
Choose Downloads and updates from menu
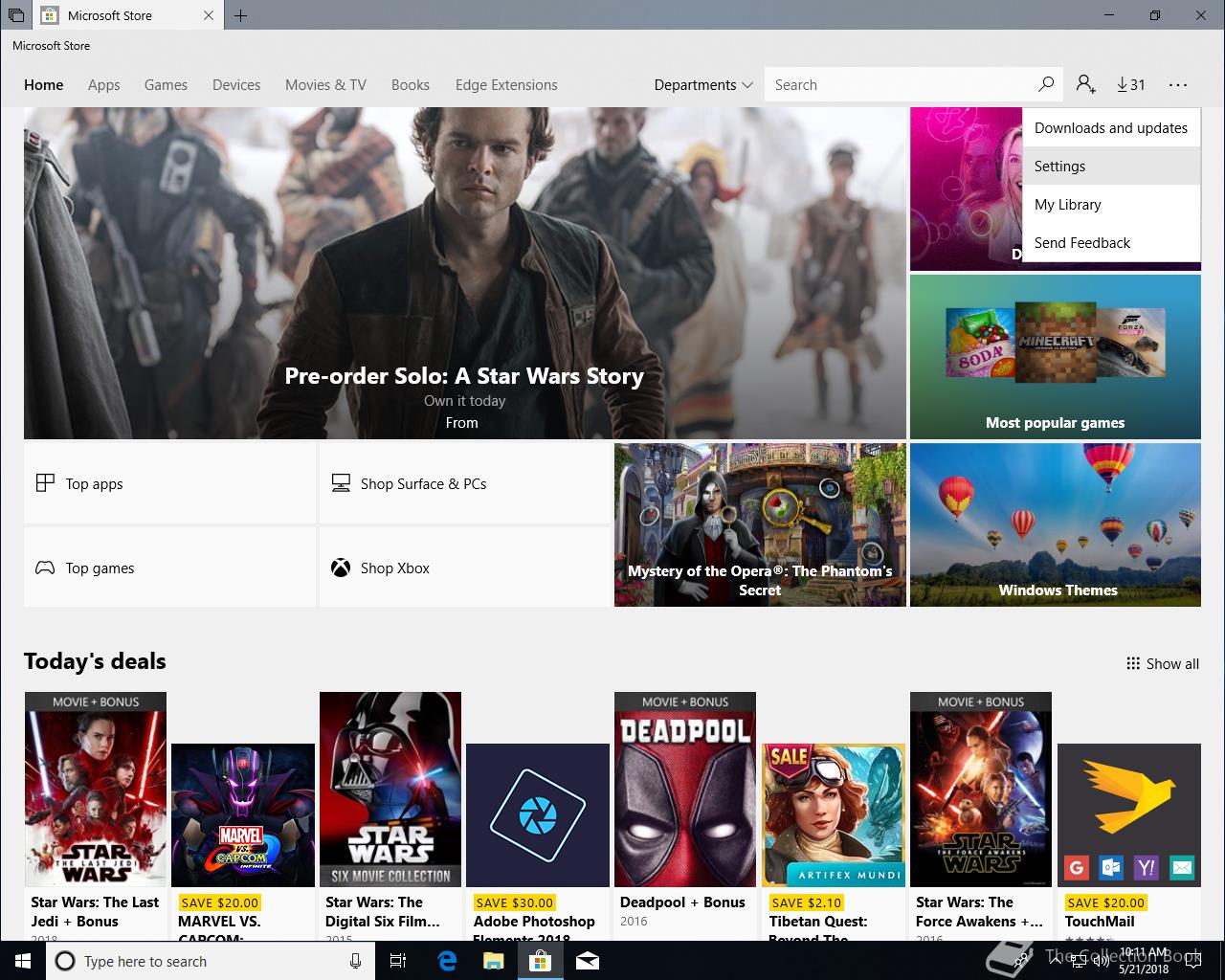(x=1111, y=127)
